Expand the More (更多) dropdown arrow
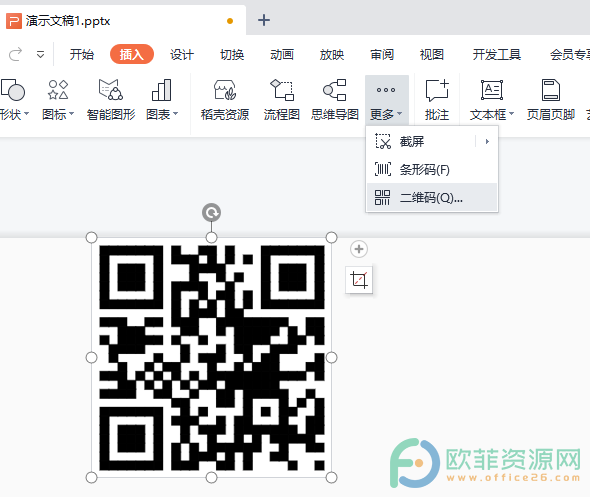The height and width of the screenshot is (497, 590). pyautogui.click(x=400, y=113)
